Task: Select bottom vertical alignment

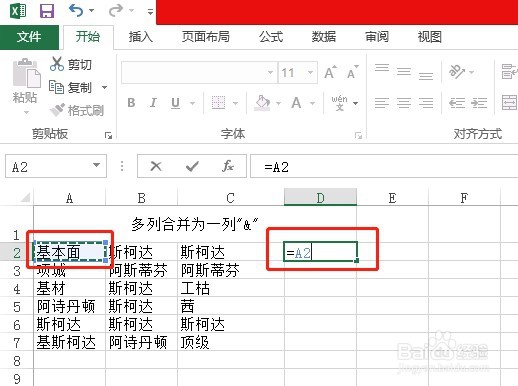Action: click(426, 76)
